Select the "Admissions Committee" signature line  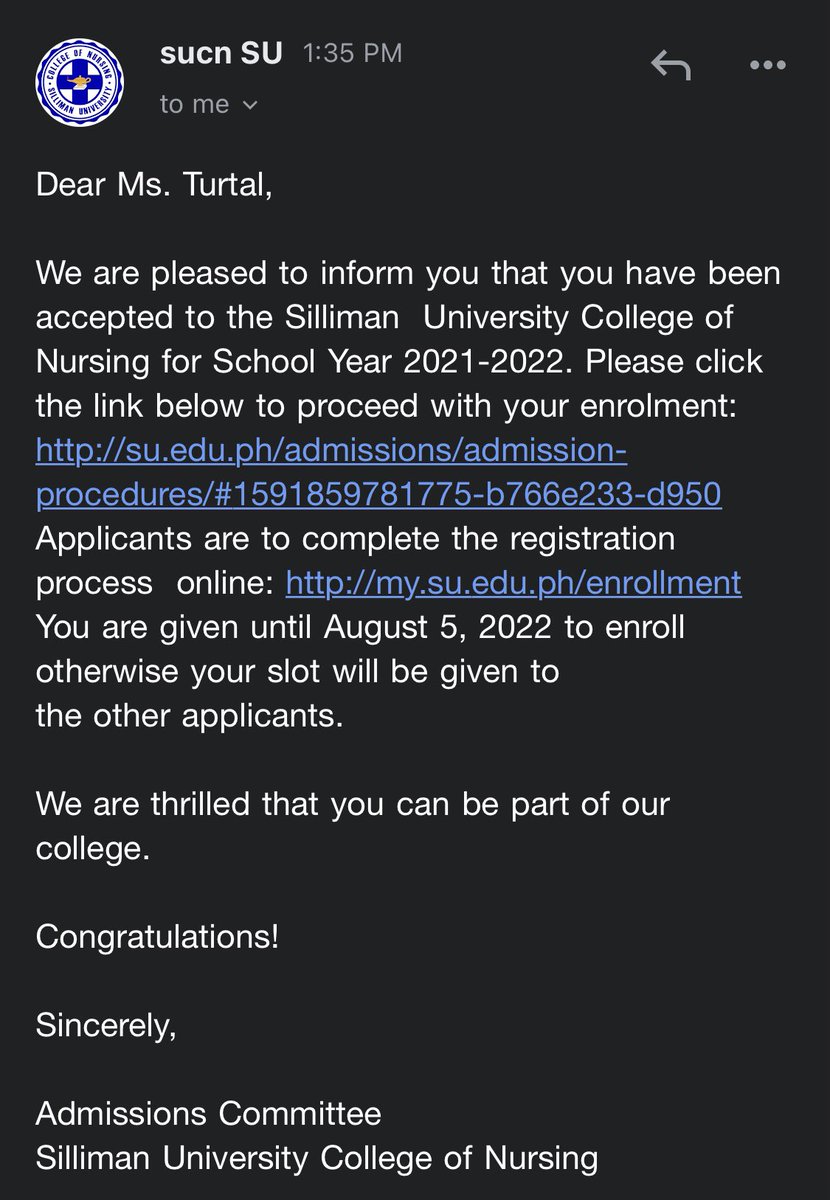209,1114
